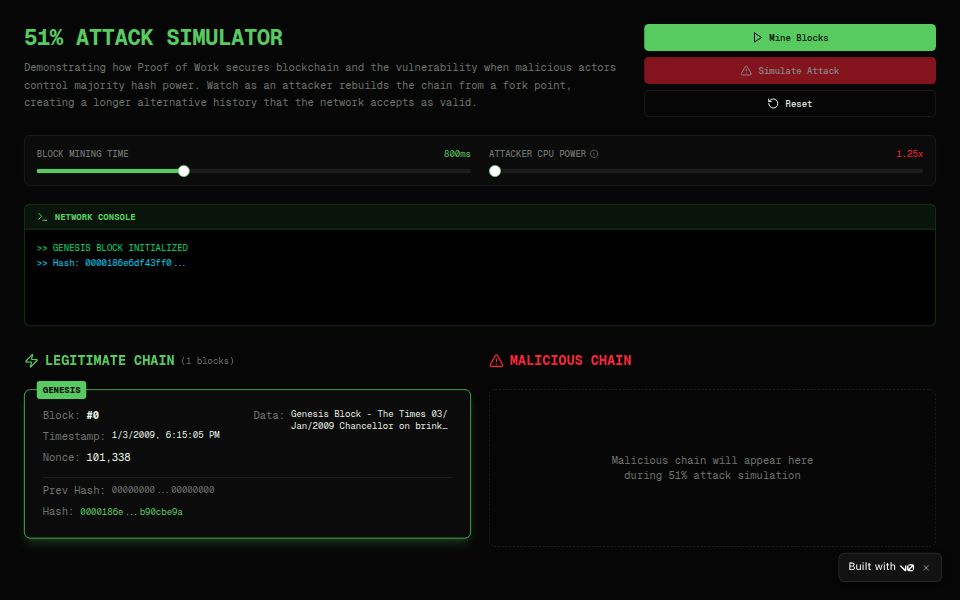Click the LEGITIMATE CHAIN heading
The image size is (960, 600).
pos(110,361)
